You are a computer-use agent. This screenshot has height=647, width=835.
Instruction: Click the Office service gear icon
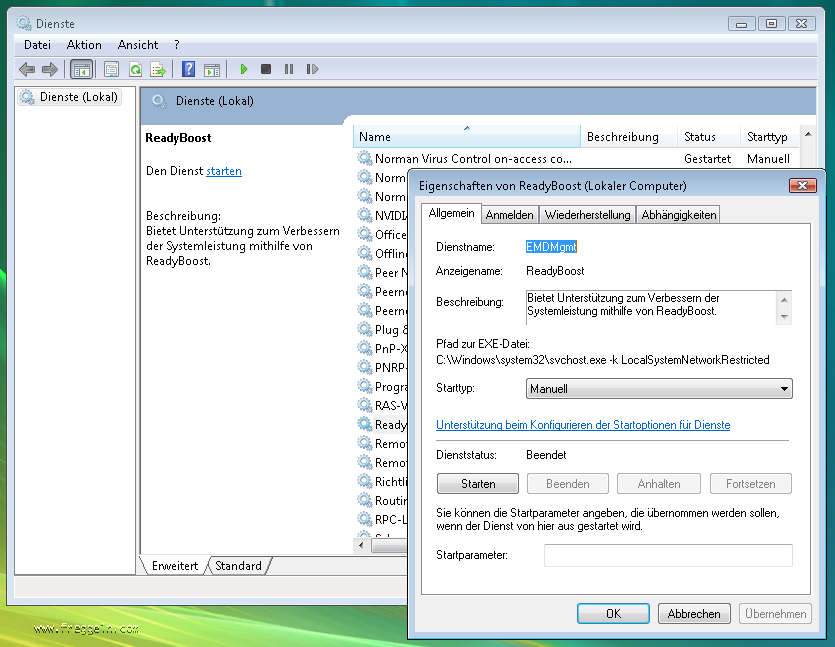click(x=365, y=234)
